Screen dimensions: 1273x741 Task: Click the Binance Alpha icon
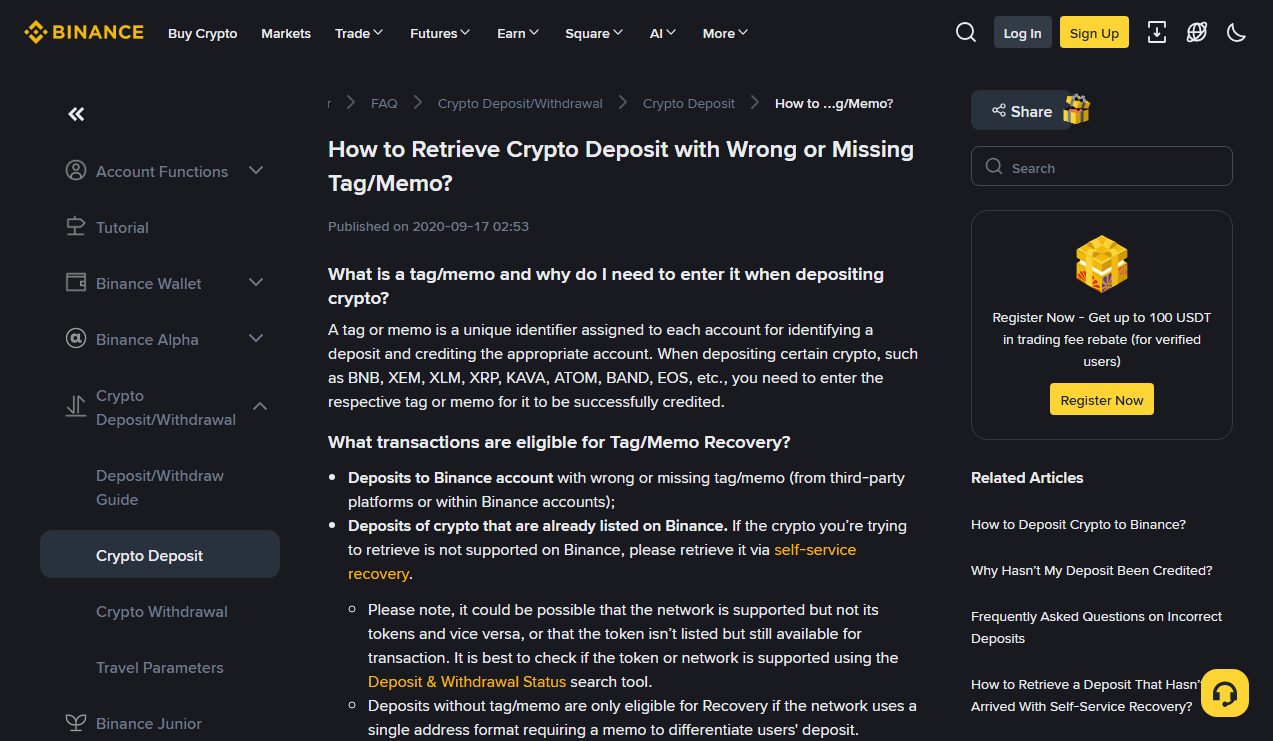pyautogui.click(x=76, y=339)
